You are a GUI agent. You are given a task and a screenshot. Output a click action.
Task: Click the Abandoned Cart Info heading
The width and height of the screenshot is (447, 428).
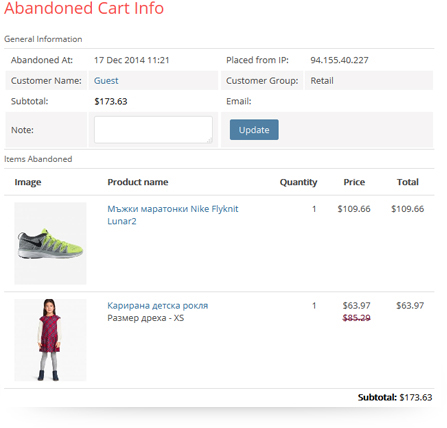click(84, 8)
